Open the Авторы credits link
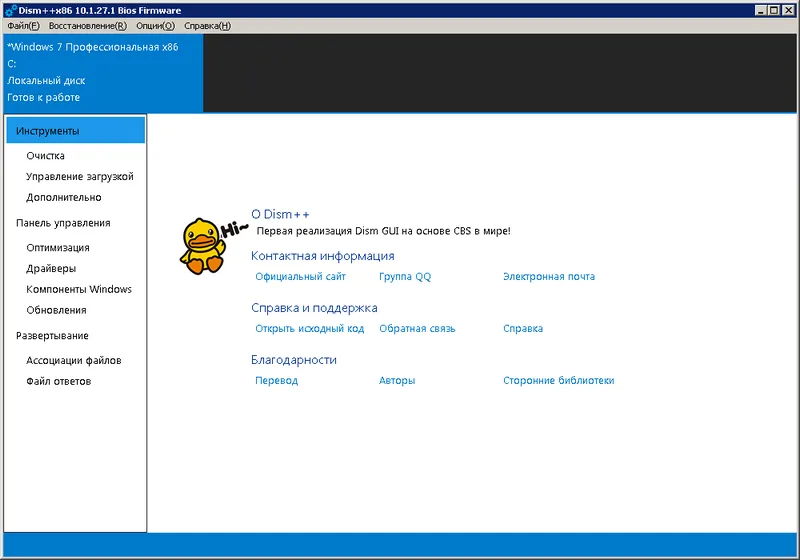 click(x=397, y=380)
